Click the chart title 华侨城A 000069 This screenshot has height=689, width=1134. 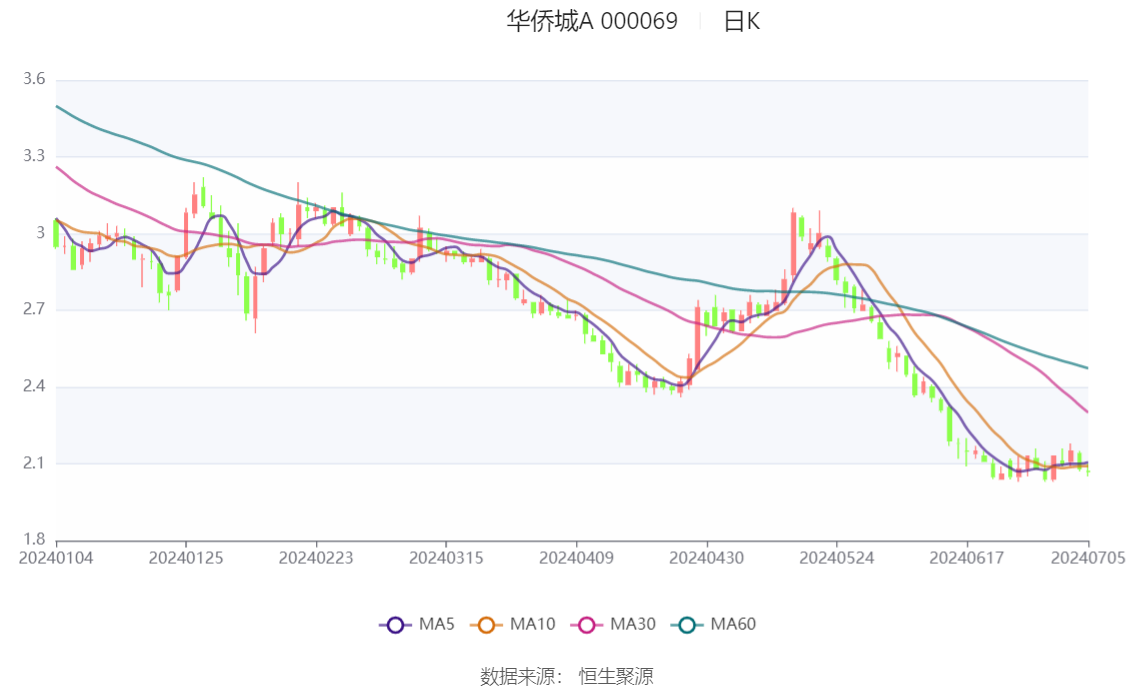pyautogui.click(x=592, y=21)
